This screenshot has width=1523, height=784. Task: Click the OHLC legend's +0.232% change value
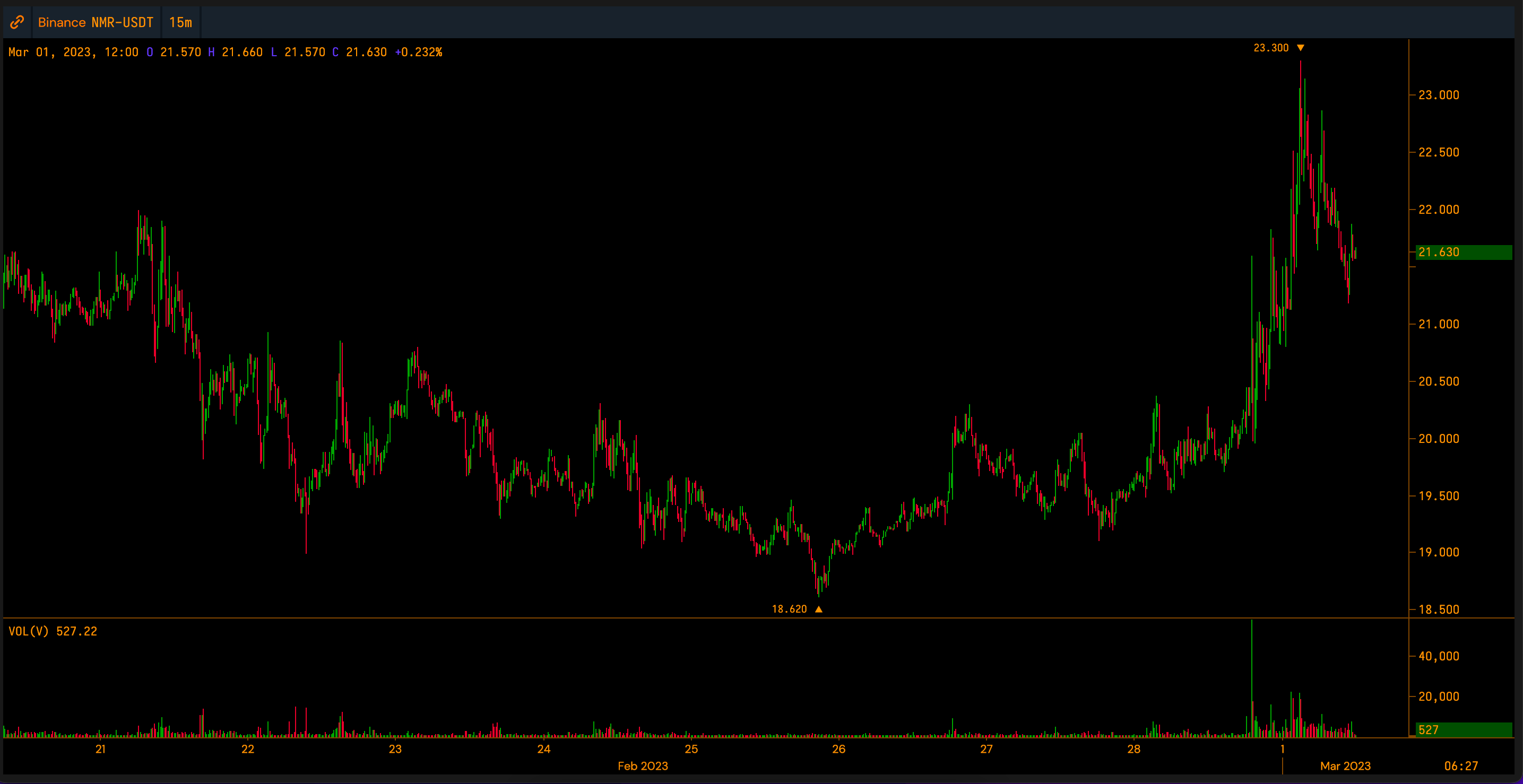(x=419, y=52)
